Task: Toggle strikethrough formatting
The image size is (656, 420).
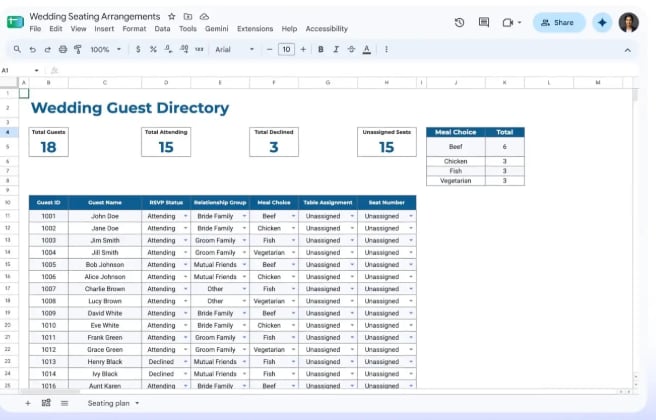Action: pos(351,49)
